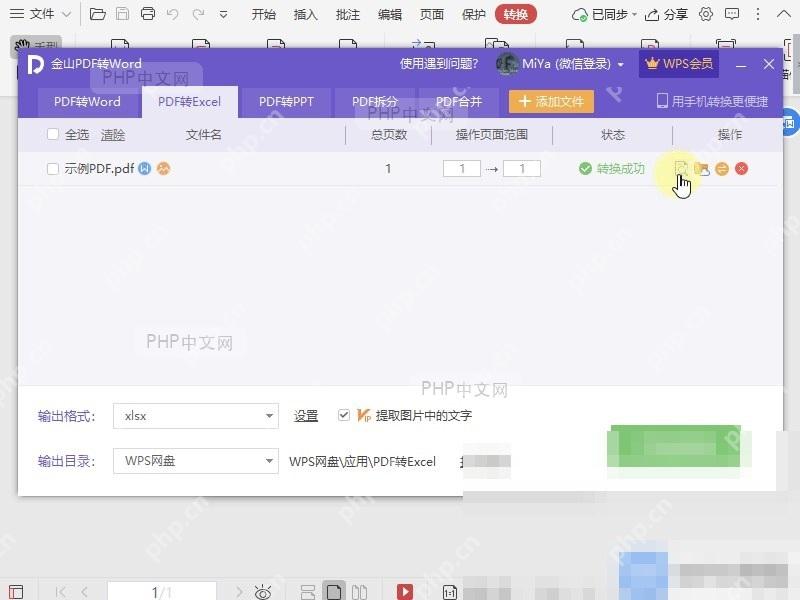
Task: Open the 保护 ribbon tab
Action: click(473, 14)
